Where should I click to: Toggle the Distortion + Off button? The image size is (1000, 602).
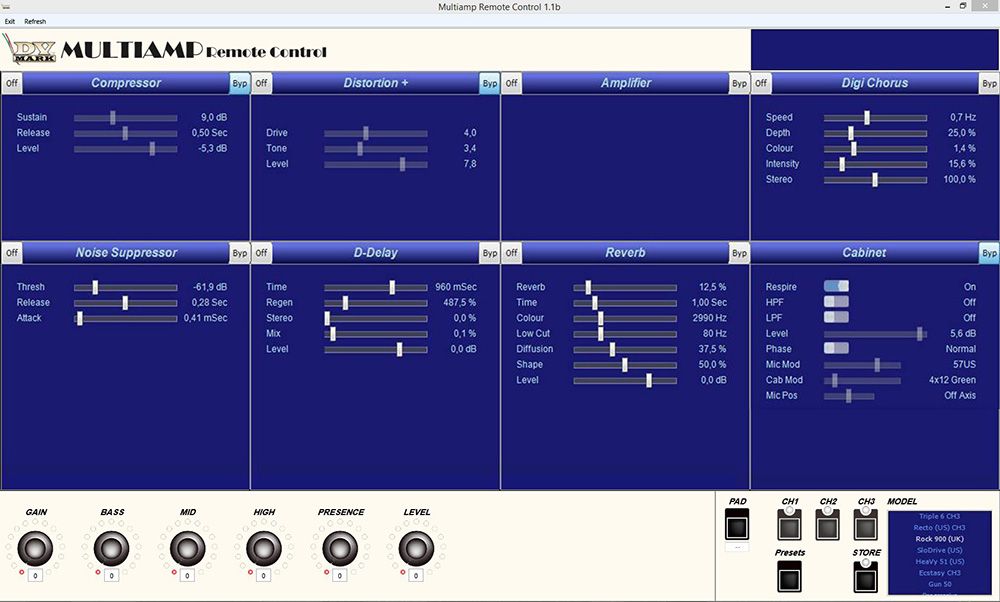pos(261,83)
